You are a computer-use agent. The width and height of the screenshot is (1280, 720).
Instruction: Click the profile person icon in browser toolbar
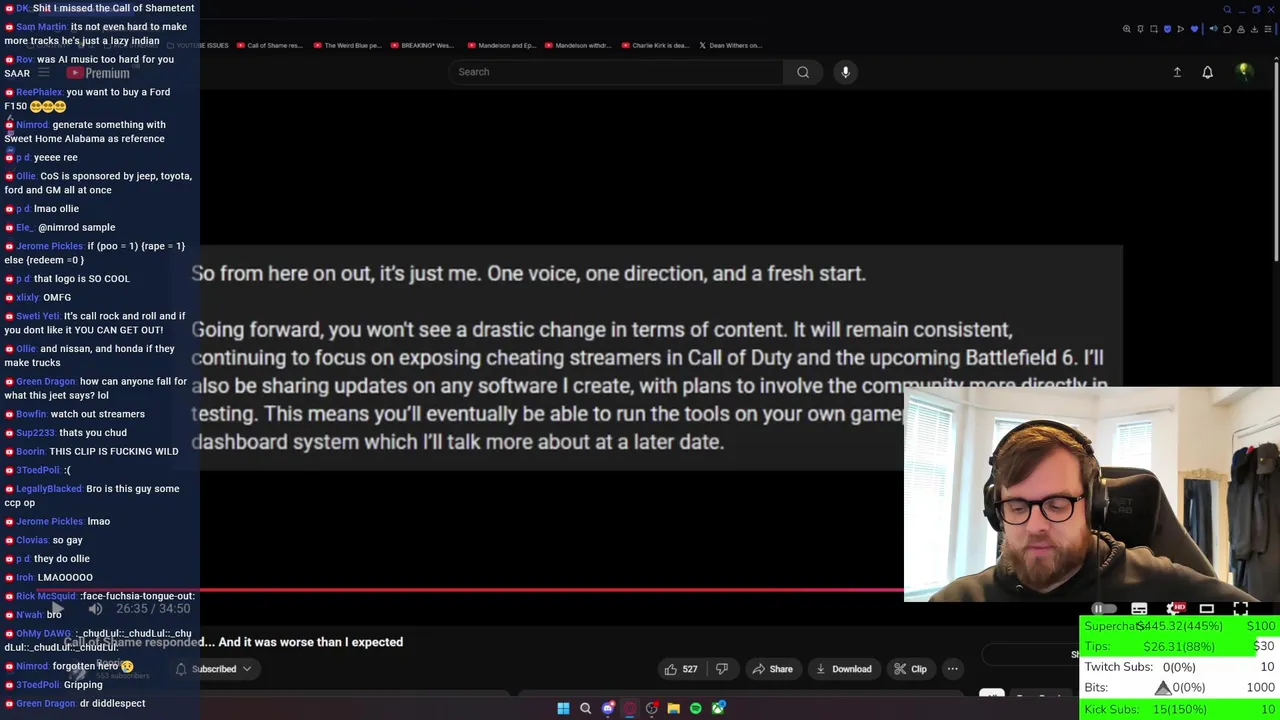(x=1241, y=29)
